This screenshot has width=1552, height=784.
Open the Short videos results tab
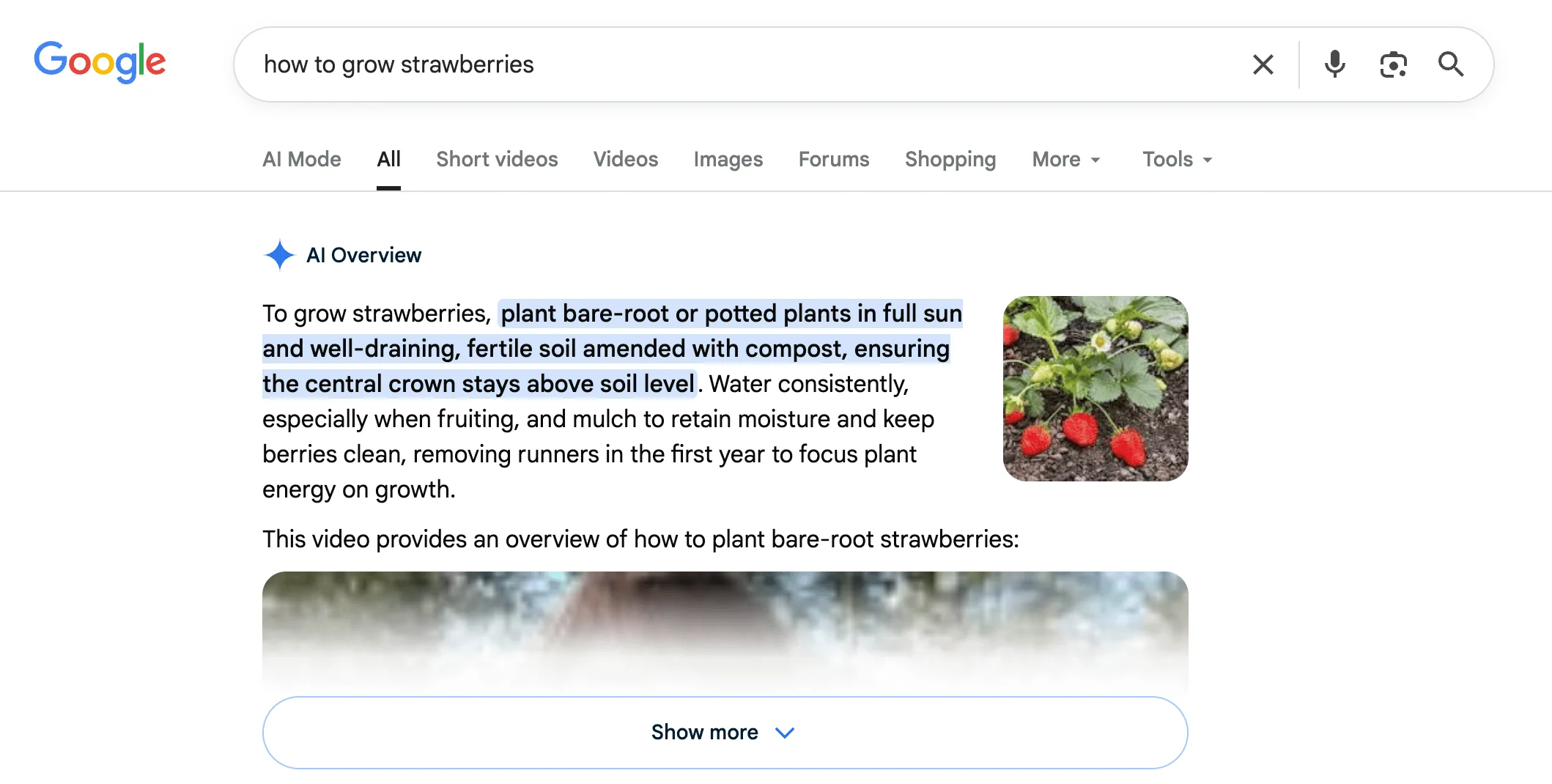[x=496, y=159]
